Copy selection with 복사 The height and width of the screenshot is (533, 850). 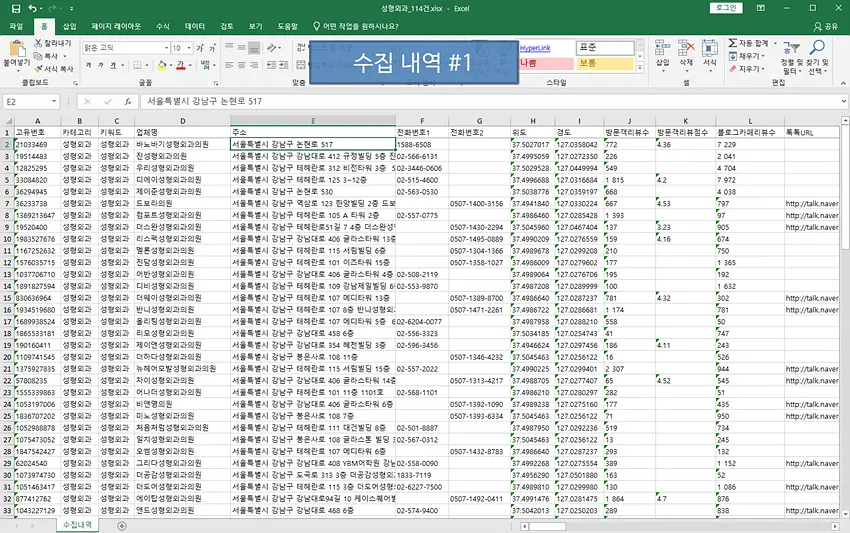(46, 56)
